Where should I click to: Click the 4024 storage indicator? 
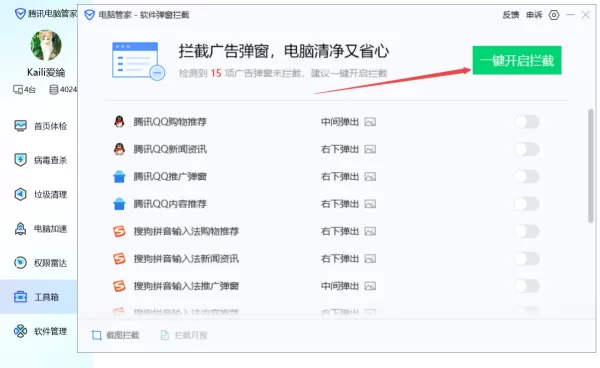(x=63, y=90)
